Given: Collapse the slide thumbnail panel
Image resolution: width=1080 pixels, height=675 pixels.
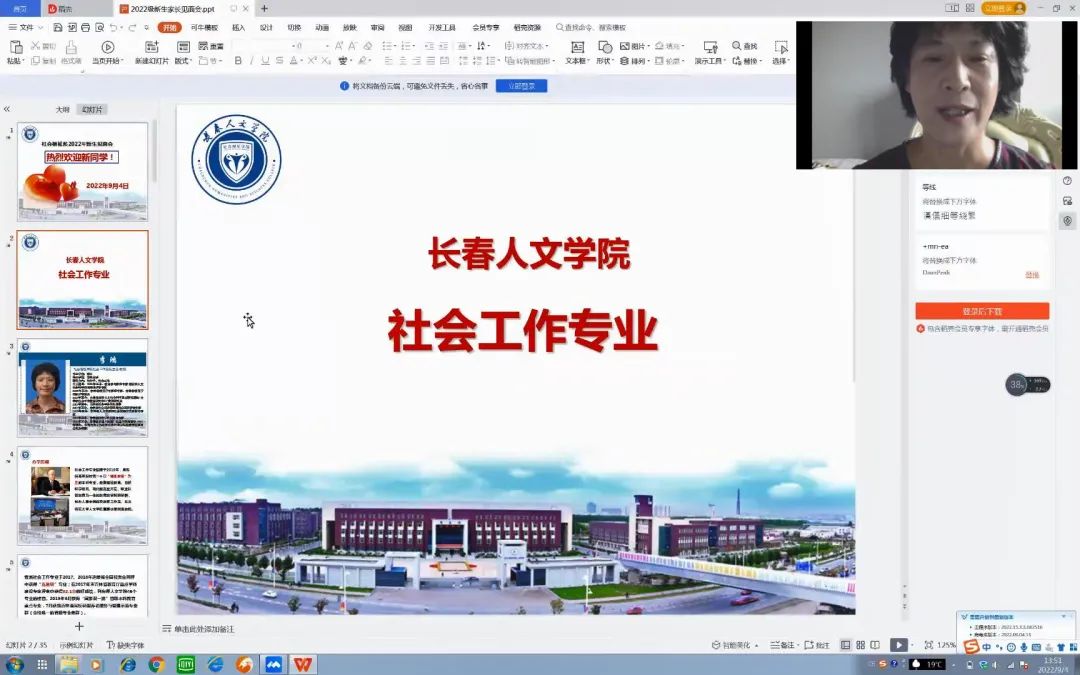Looking at the screenshot, I should coord(7,109).
